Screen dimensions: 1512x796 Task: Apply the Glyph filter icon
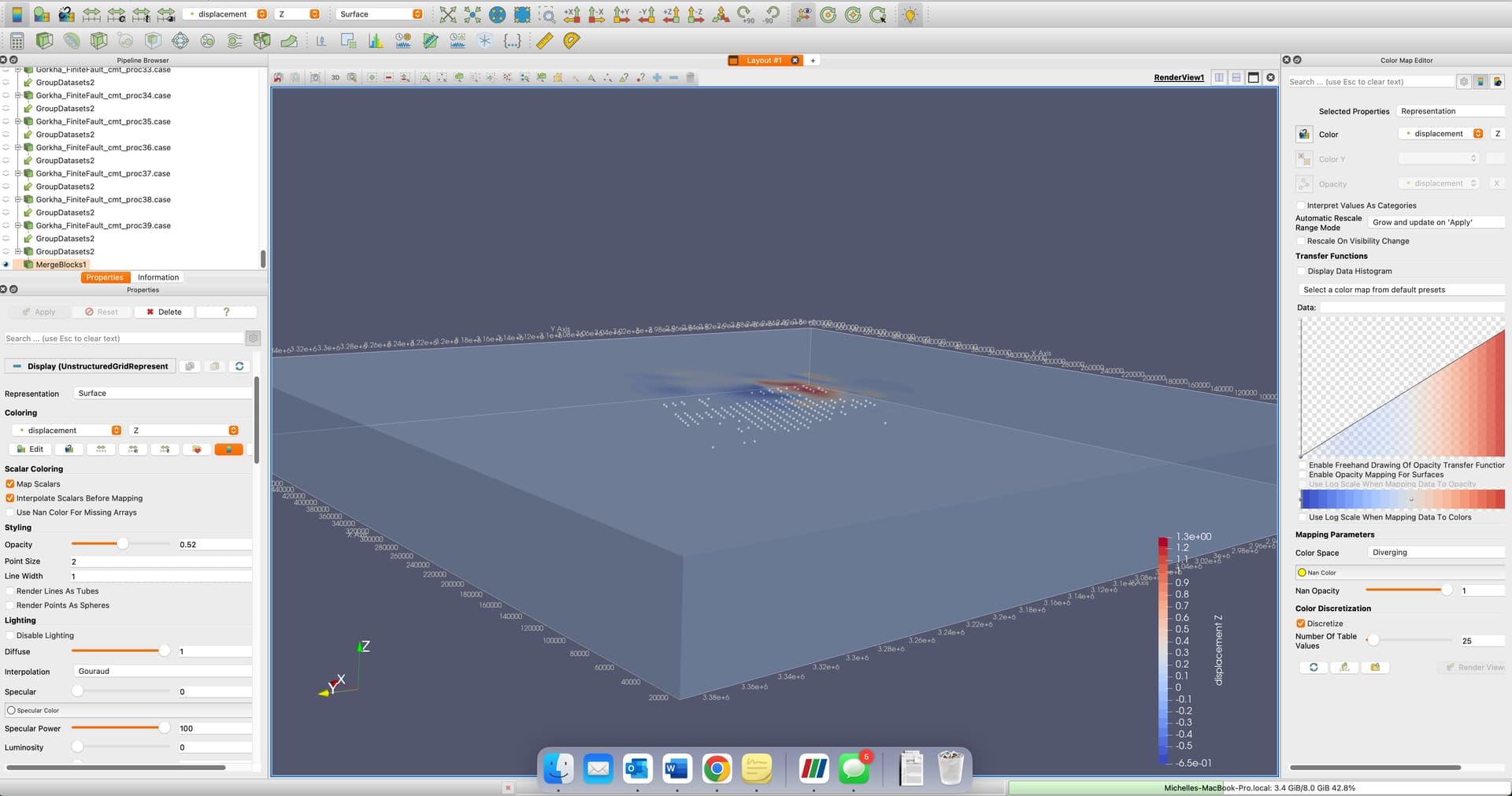pyautogui.click(x=180, y=41)
